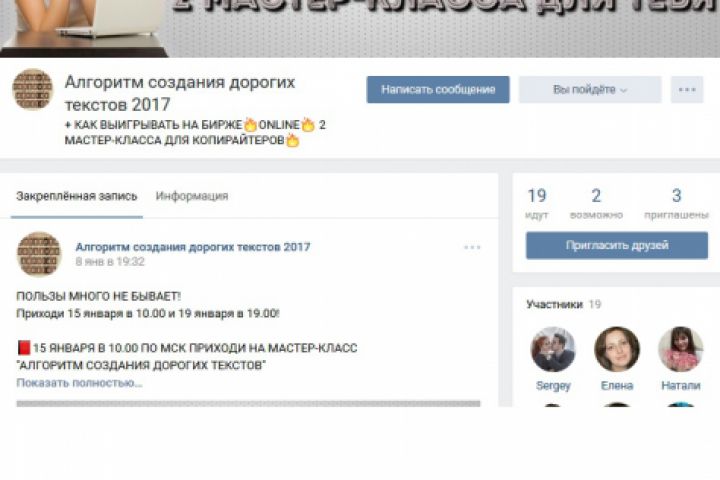Select the Закреплённая запись tab
This screenshot has width=720, height=480.
click(x=77, y=196)
